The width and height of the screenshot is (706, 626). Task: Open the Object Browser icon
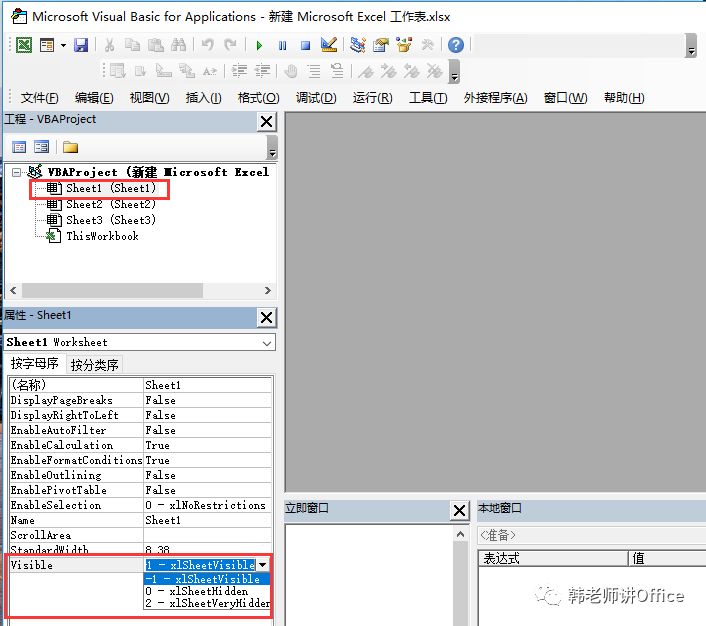click(x=404, y=45)
